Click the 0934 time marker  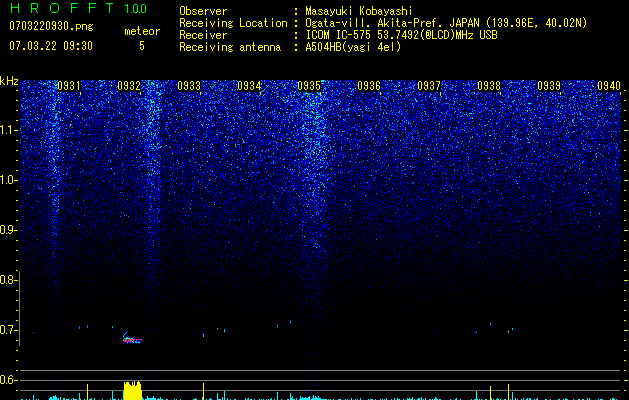click(249, 86)
